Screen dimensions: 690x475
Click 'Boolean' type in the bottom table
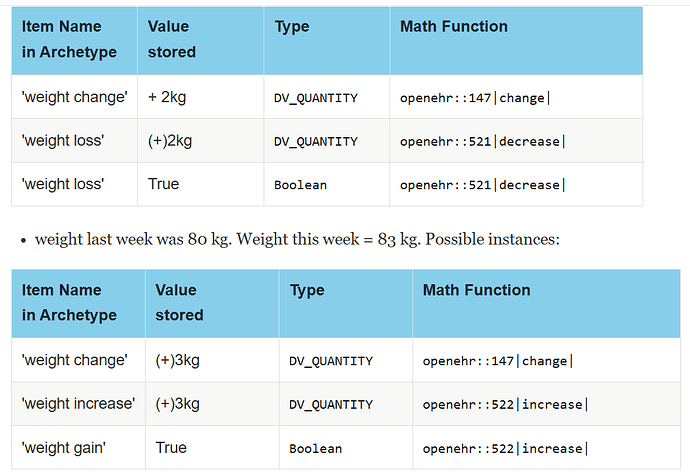click(x=316, y=449)
